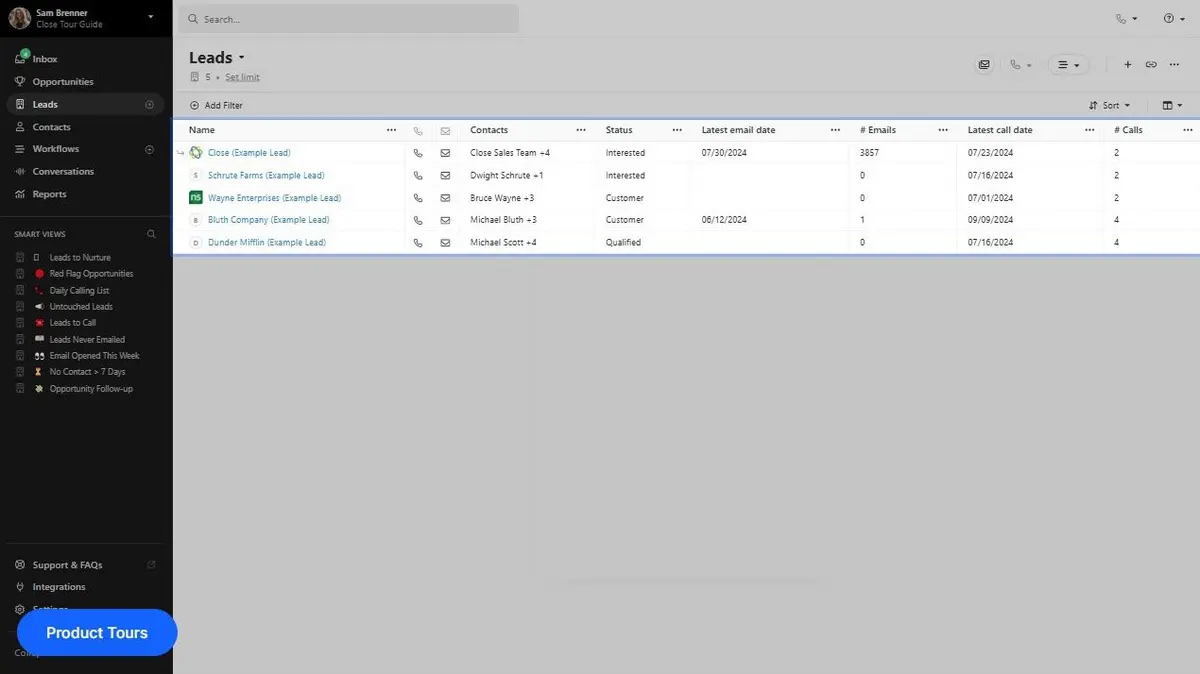Go to Opportunities in the sidebar
1200x674 pixels.
pos(63,82)
